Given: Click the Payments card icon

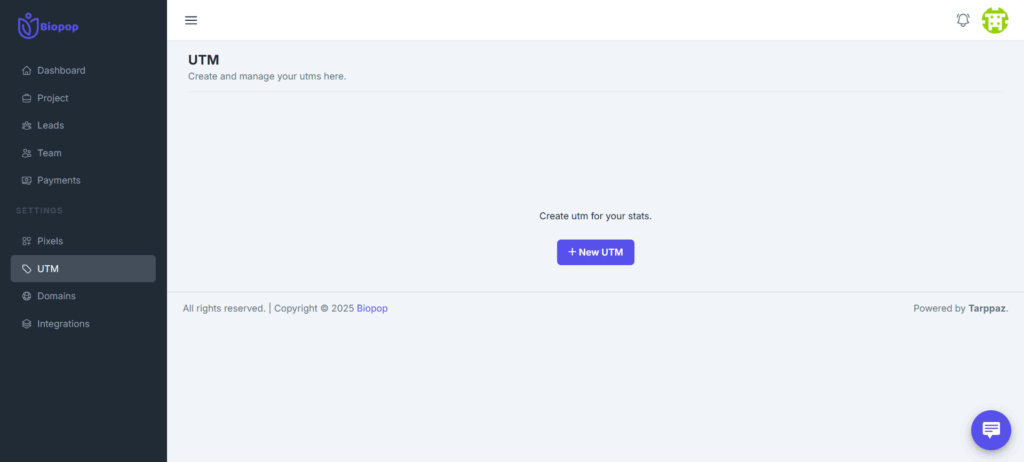Looking at the screenshot, I should click(27, 181).
